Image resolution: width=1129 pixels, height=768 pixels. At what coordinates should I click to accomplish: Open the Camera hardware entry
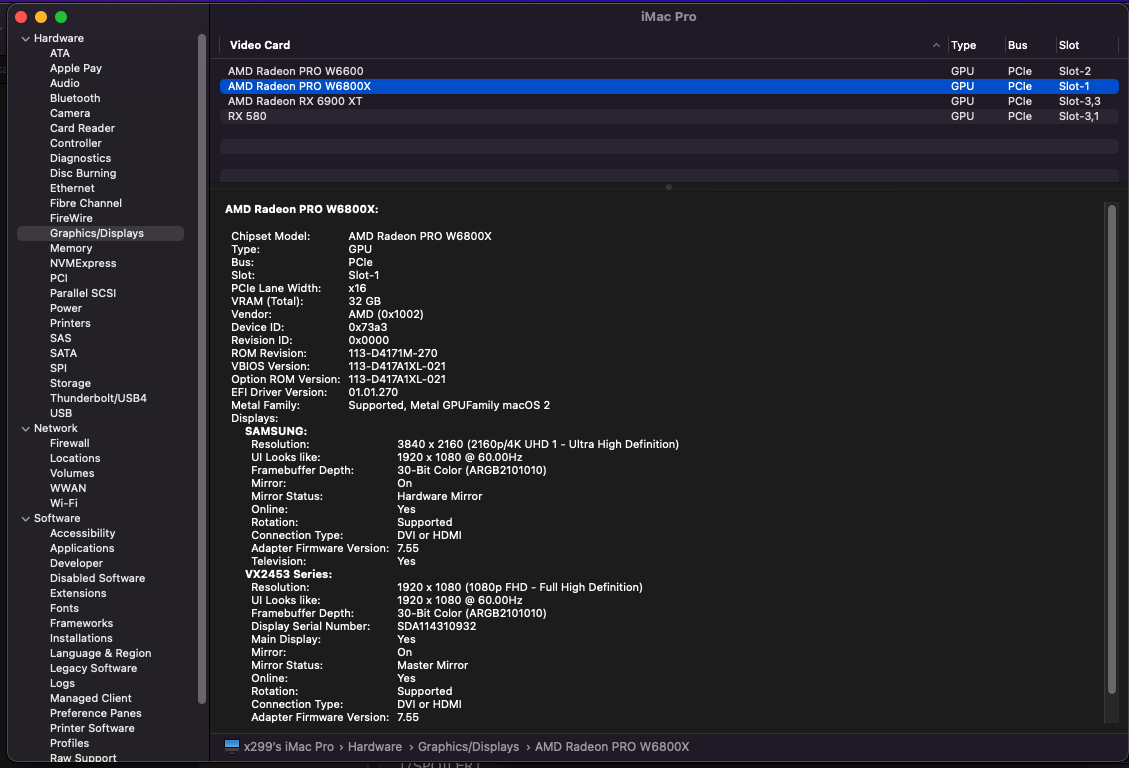(x=70, y=114)
